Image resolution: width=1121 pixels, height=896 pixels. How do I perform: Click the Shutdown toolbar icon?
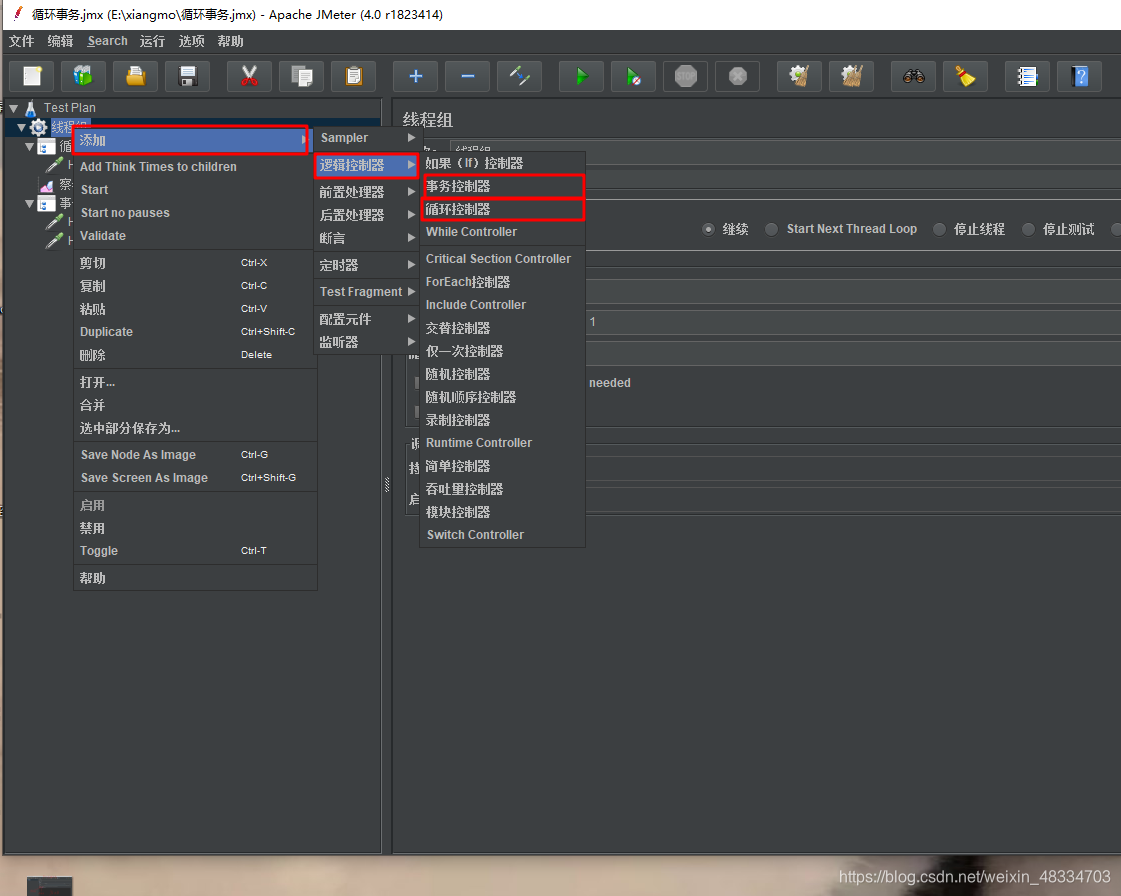pos(738,76)
